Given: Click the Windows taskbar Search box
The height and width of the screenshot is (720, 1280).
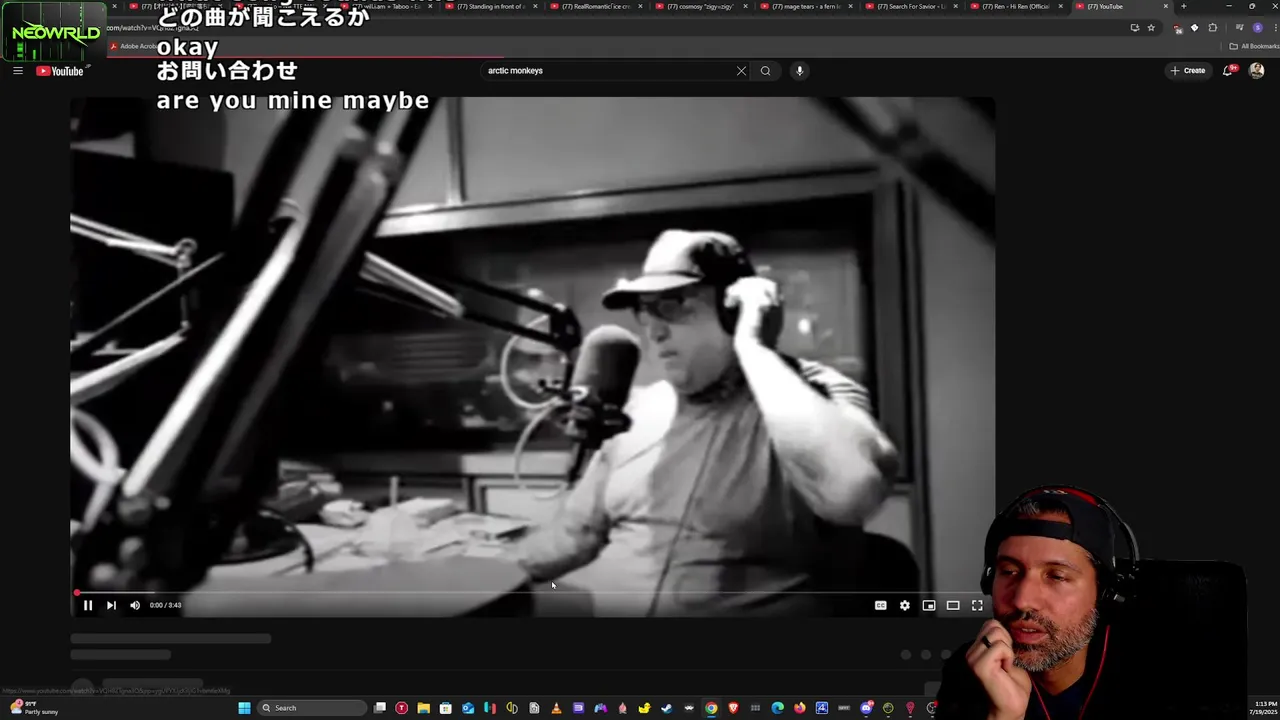Looking at the screenshot, I should (x=312, y=708).
